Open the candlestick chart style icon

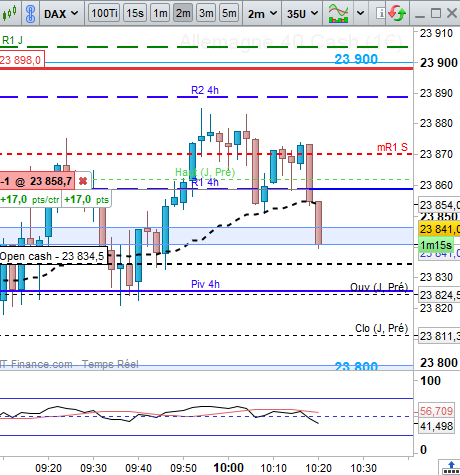pyautogui.click(x=9, y=13)
